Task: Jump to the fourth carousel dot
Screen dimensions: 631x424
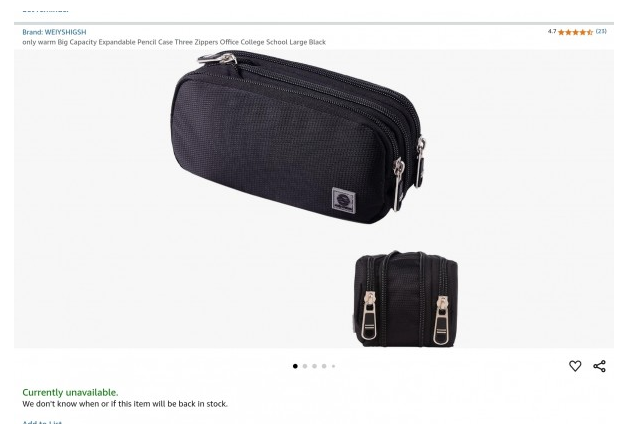Action: click(x=324, y=366)
